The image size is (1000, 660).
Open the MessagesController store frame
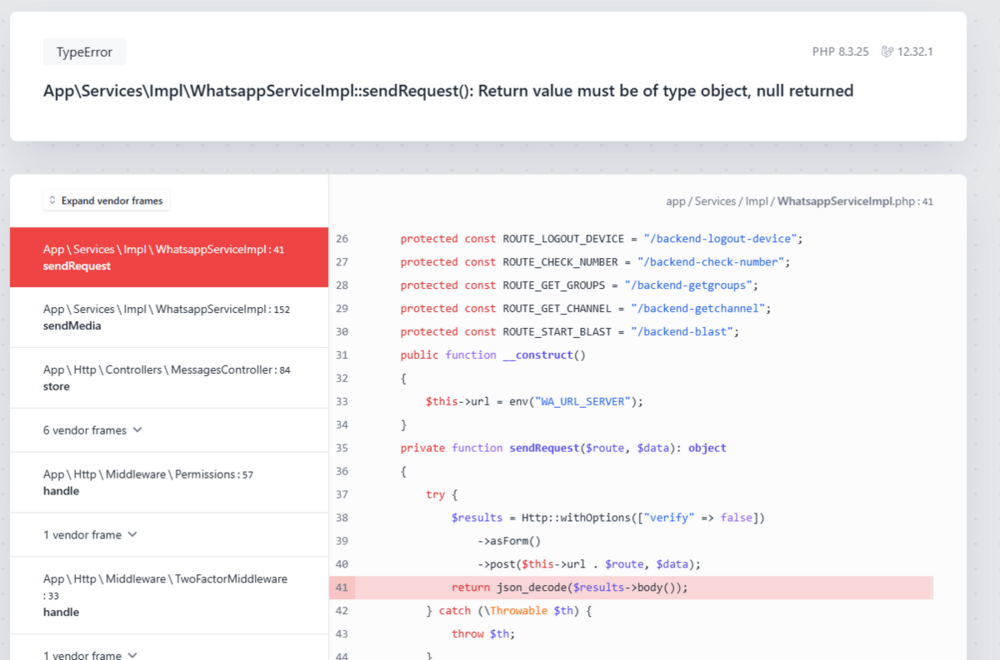(x=168, y=377)
